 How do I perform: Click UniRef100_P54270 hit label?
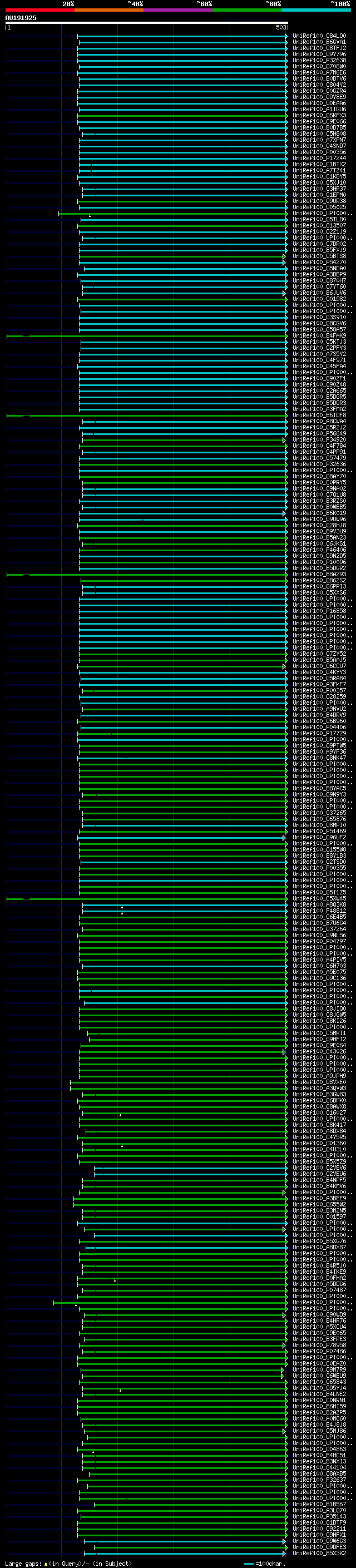pos(319,263)
